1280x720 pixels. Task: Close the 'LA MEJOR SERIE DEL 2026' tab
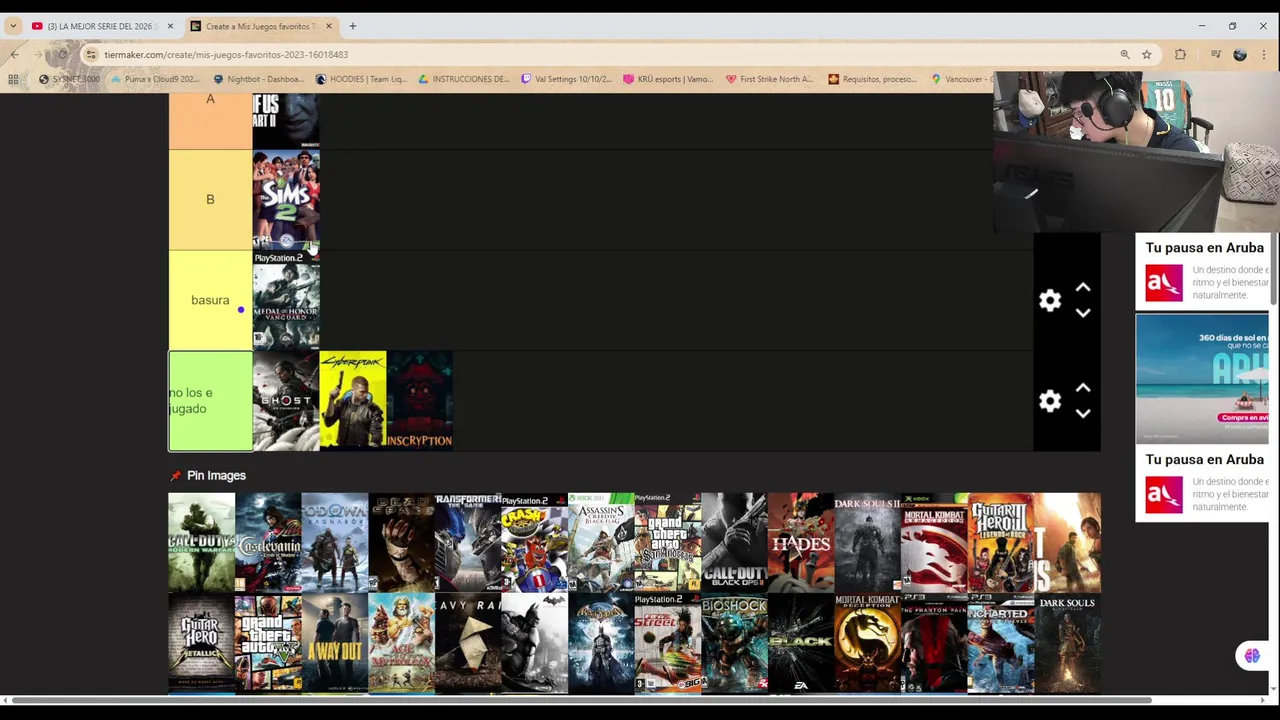(170, 26)
